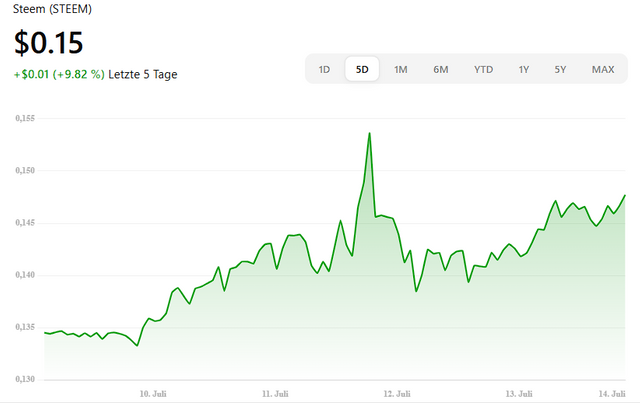Show year-to-date YTD chart
Screen dimensions: 640x403
[484, 69]
